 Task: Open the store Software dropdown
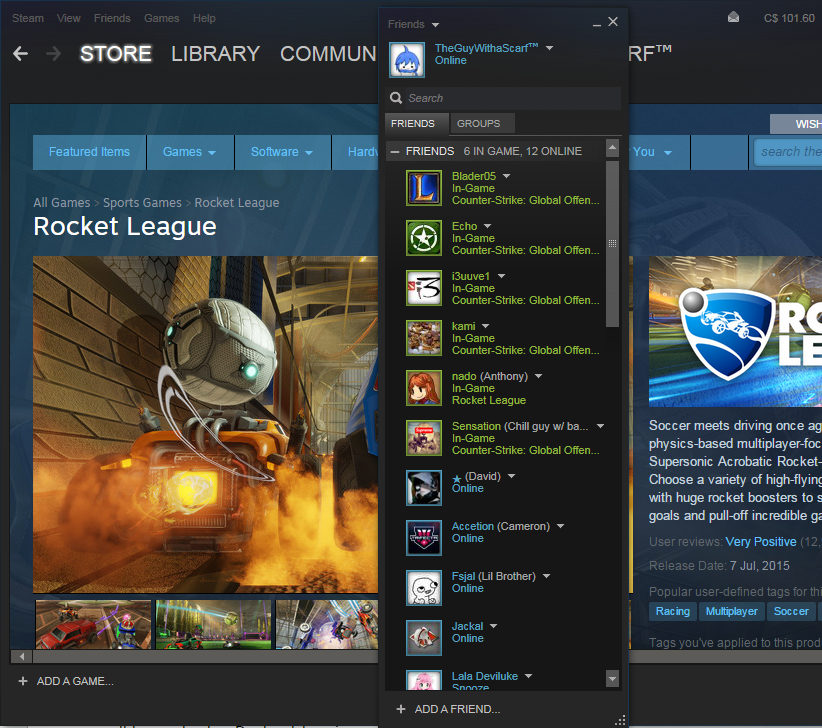click(x=283, y=152)
